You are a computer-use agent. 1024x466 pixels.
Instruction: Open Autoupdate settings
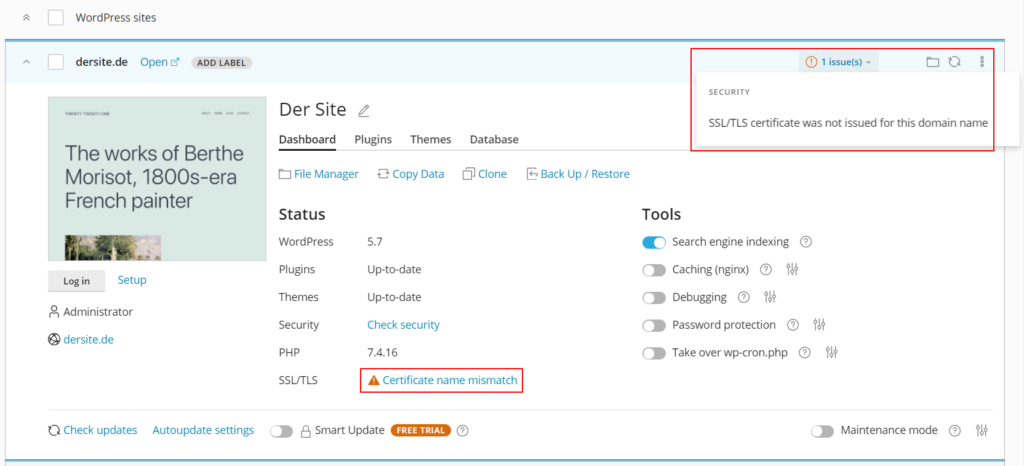pyautogui.click(x=203, y=430)
